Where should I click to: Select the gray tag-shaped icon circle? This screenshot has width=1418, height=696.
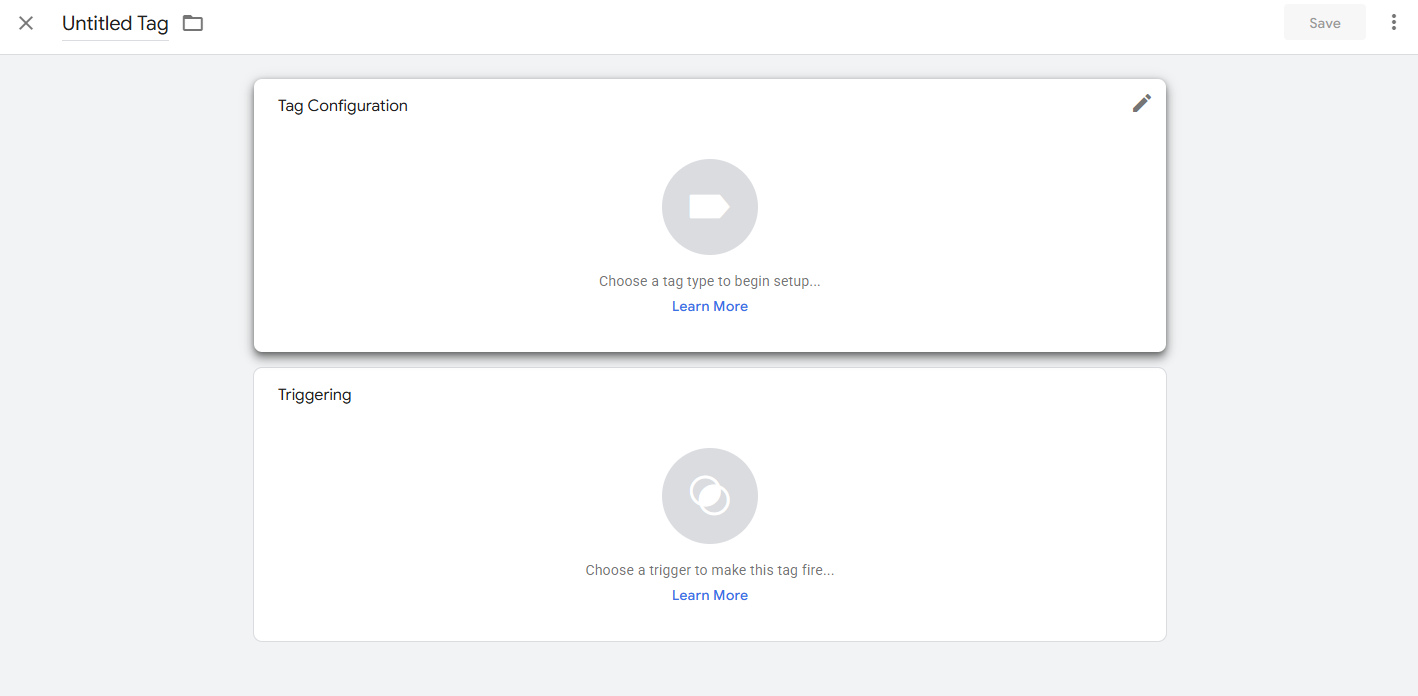click(x=710, y=207)
